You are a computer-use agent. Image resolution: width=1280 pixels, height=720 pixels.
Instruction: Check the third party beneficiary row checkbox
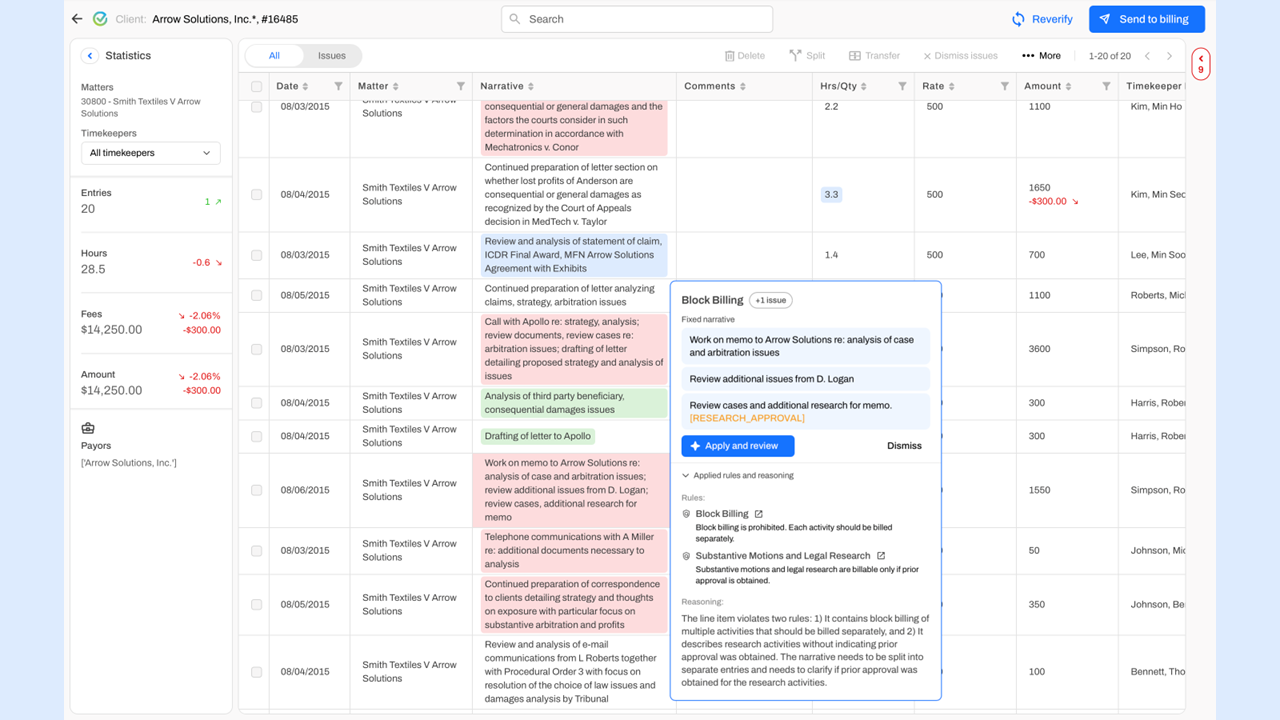[x=257, y=403]
